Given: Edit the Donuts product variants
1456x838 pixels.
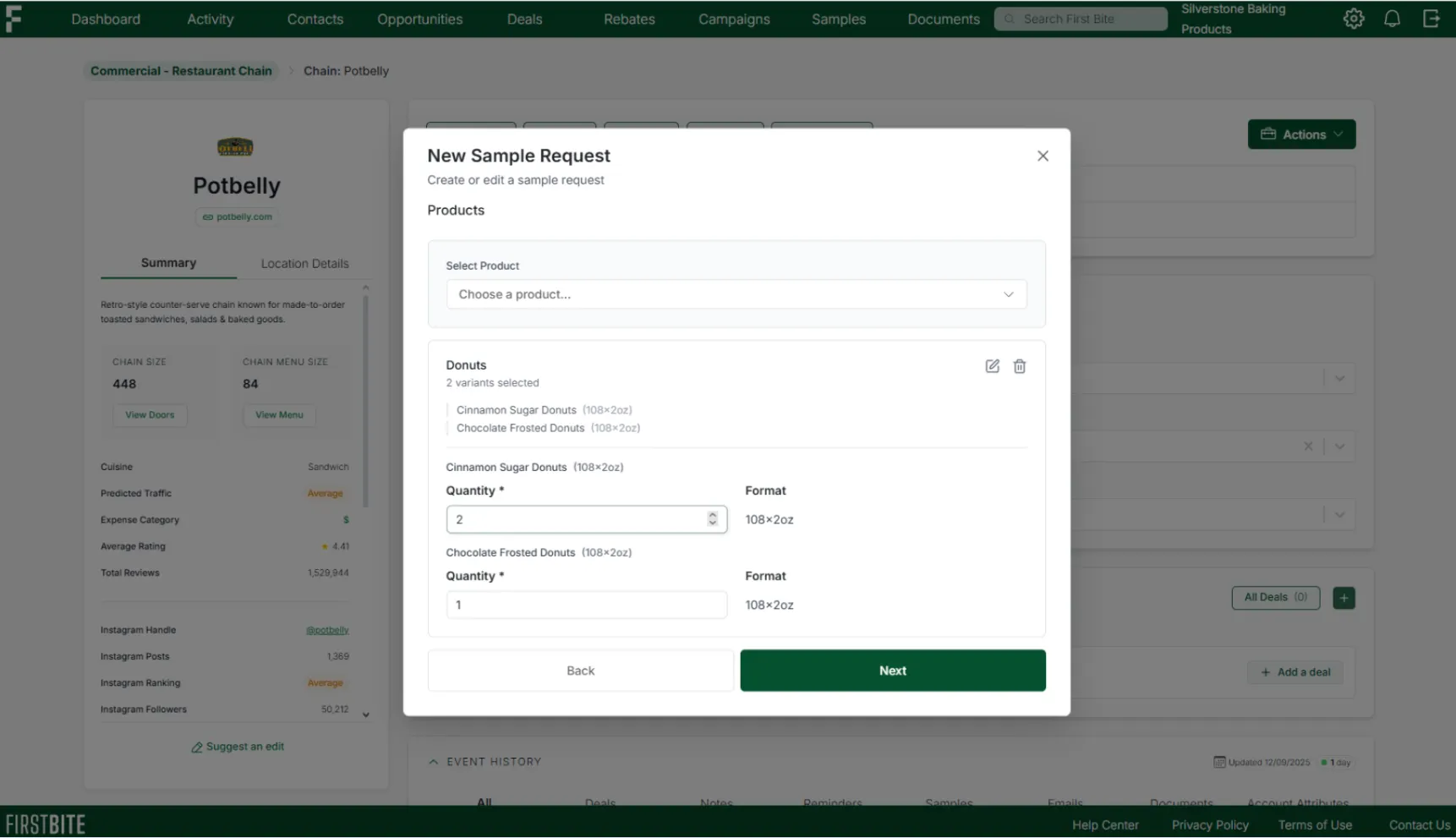Looking at the screenshot, I should click(993, 366).
